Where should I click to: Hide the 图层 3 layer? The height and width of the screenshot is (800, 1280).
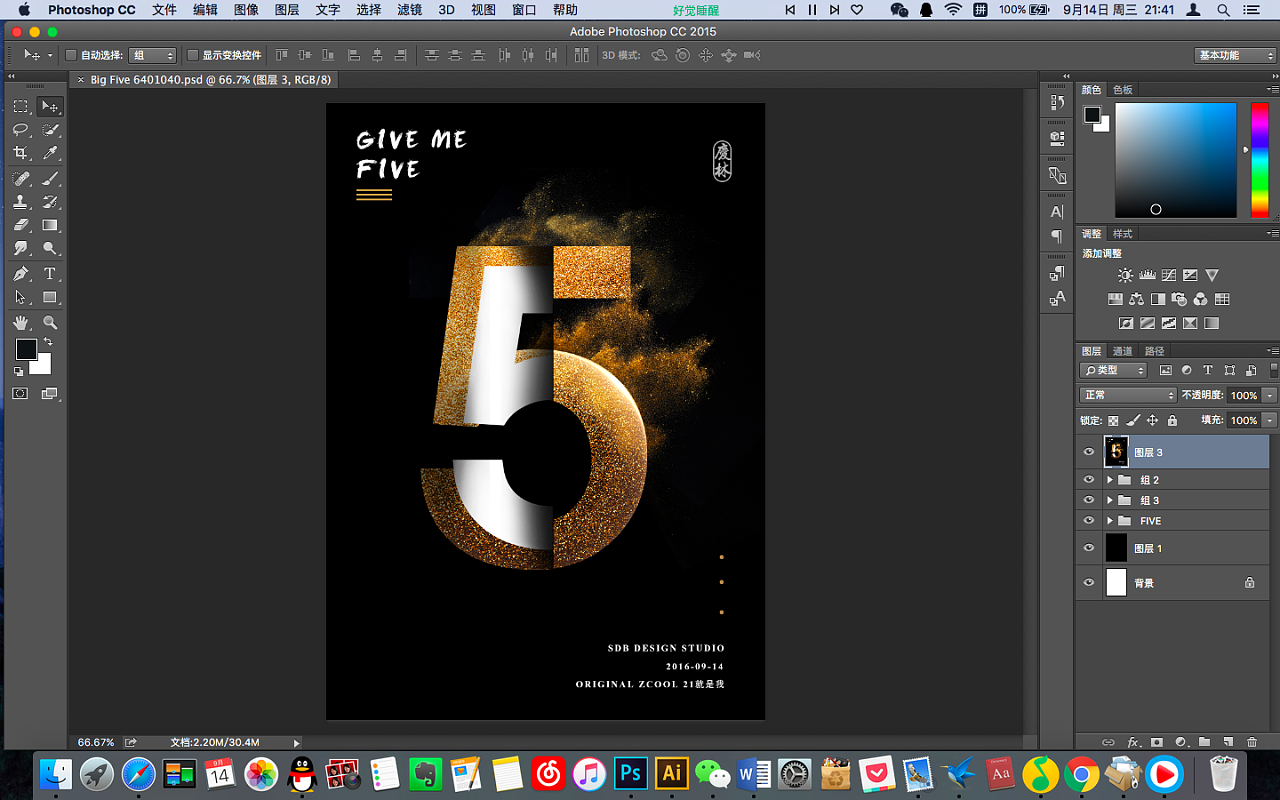(1089, 452)
